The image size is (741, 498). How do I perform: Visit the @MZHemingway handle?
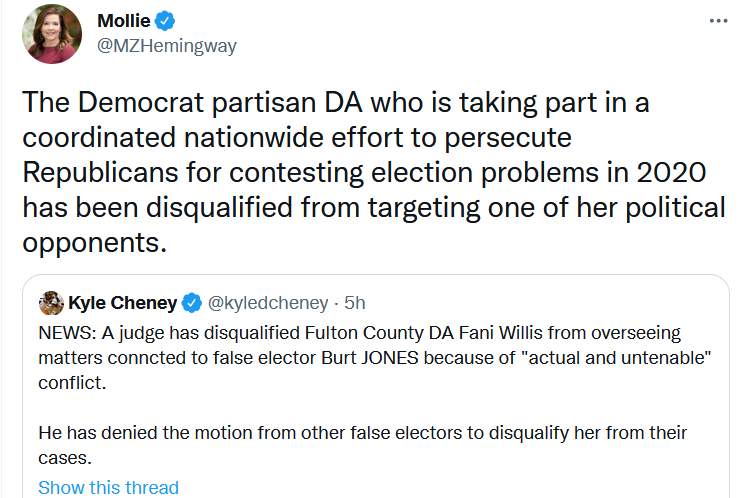(x=167, y=46)
